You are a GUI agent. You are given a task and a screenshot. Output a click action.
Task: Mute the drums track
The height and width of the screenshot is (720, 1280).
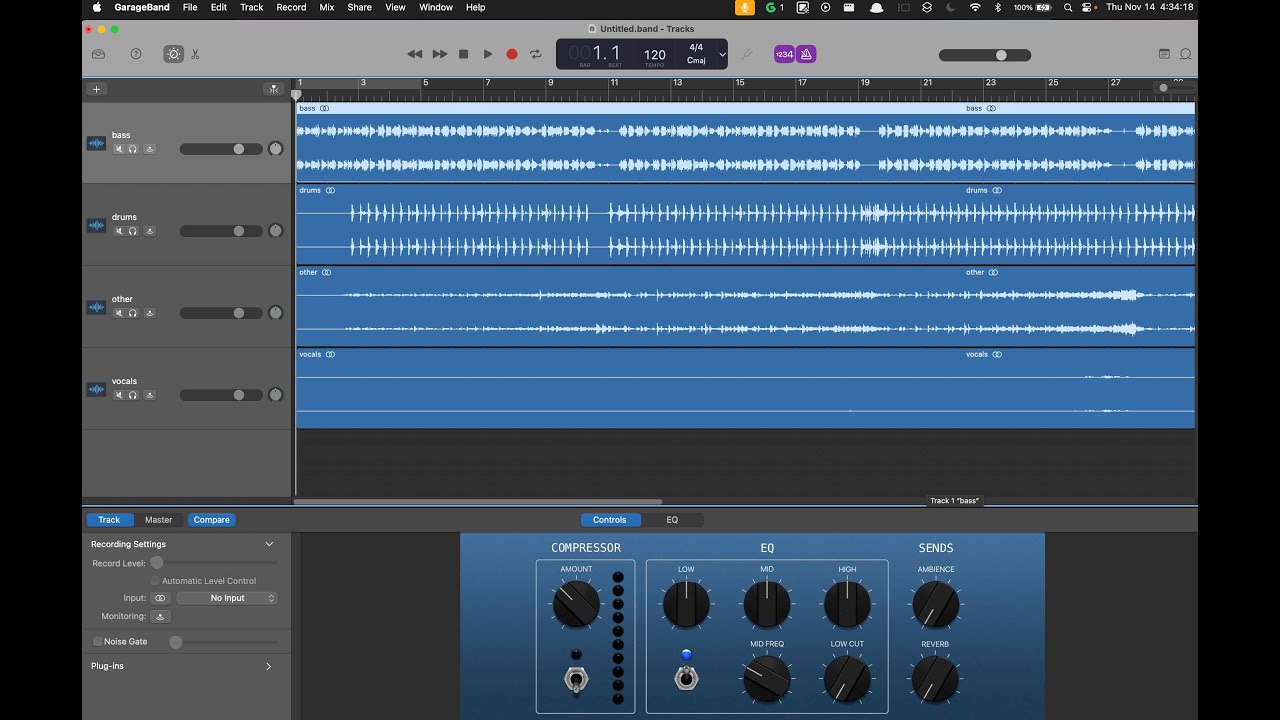click(x=118, y=231)
